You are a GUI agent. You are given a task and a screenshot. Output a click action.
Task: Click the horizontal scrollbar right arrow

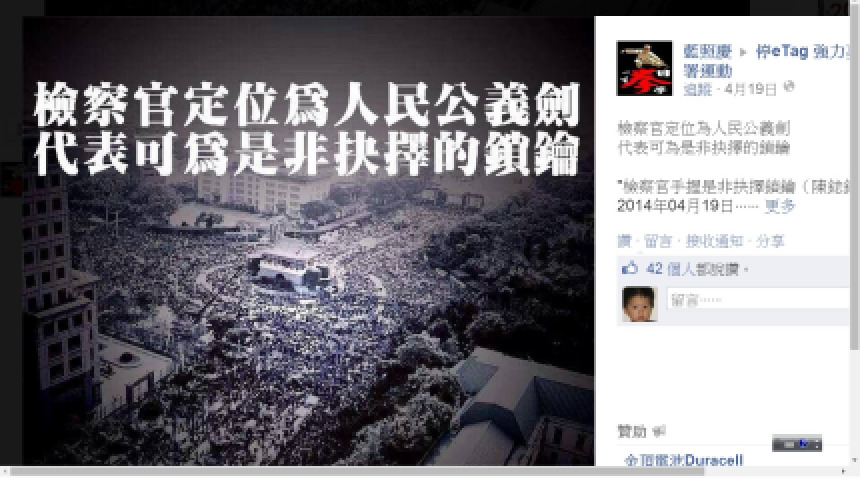843,472
